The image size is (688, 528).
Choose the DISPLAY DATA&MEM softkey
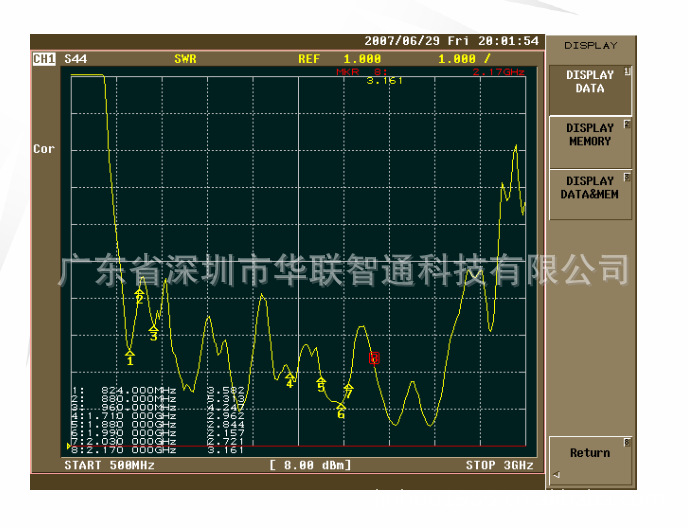(x=590, y=188)
